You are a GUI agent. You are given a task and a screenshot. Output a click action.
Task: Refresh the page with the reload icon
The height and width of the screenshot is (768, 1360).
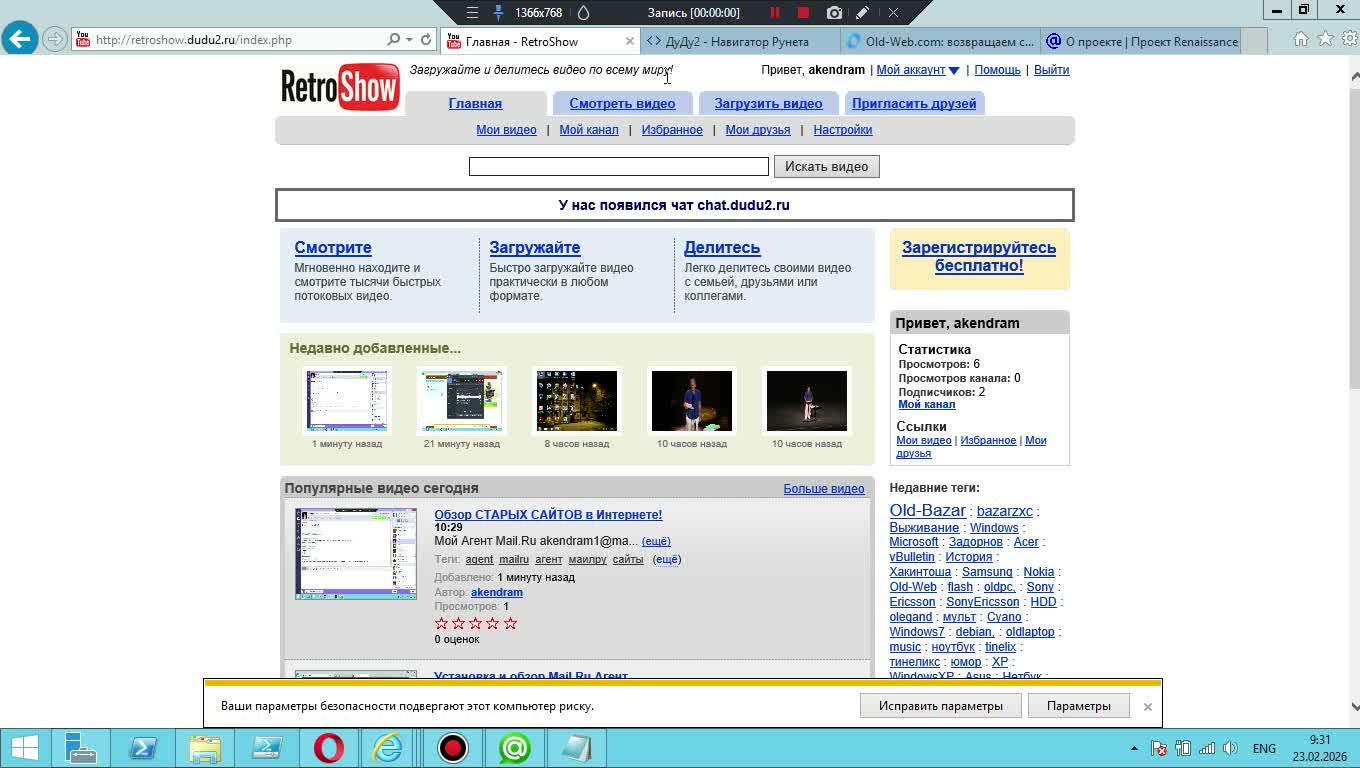(426, 40)
